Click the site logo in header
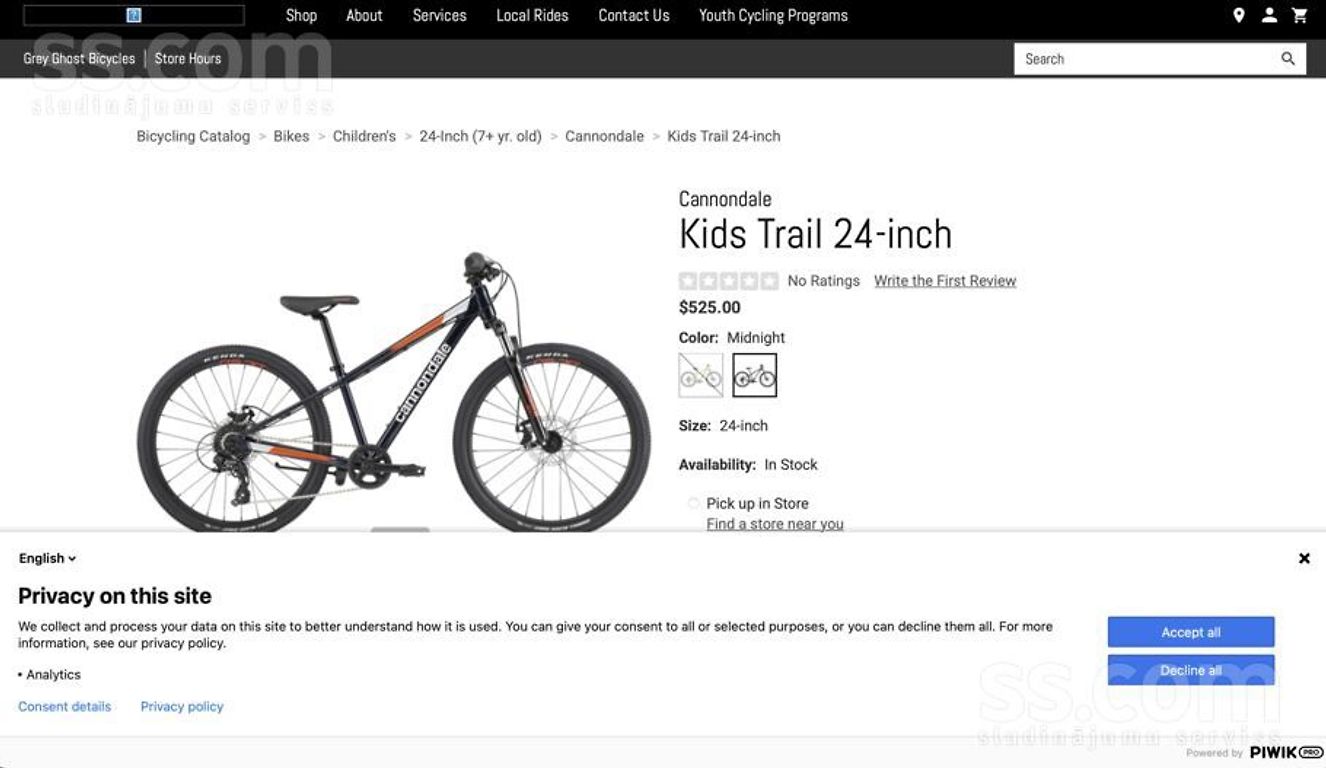This screenshot has height=768, width=1326. point(134,15)
